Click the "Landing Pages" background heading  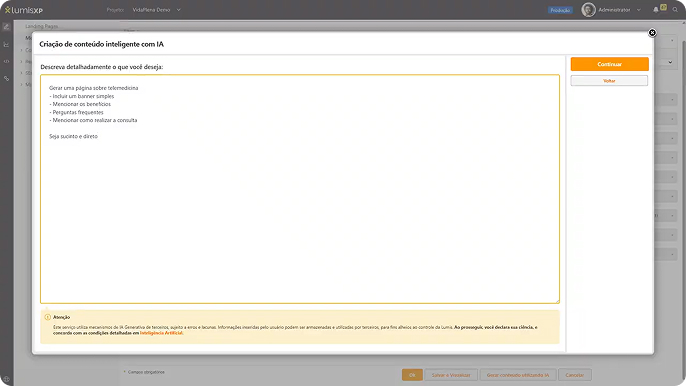[42, 26]
